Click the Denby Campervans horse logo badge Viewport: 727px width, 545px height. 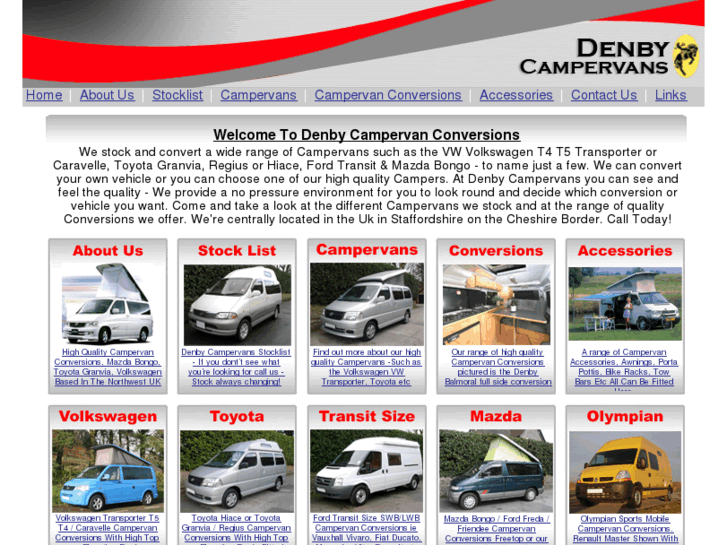coord(686,56)
